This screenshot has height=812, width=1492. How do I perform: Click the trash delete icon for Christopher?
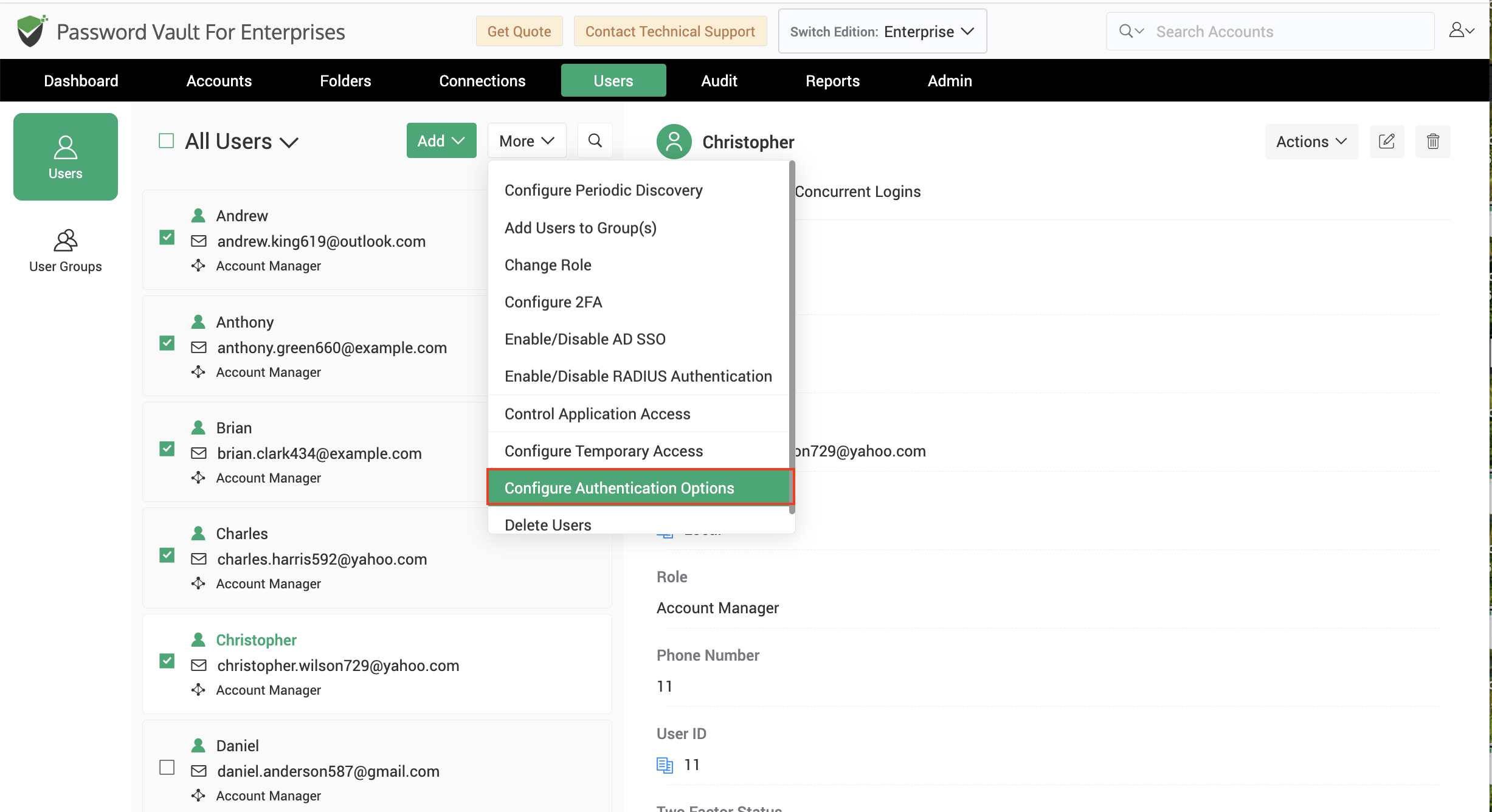[1433, 142]
